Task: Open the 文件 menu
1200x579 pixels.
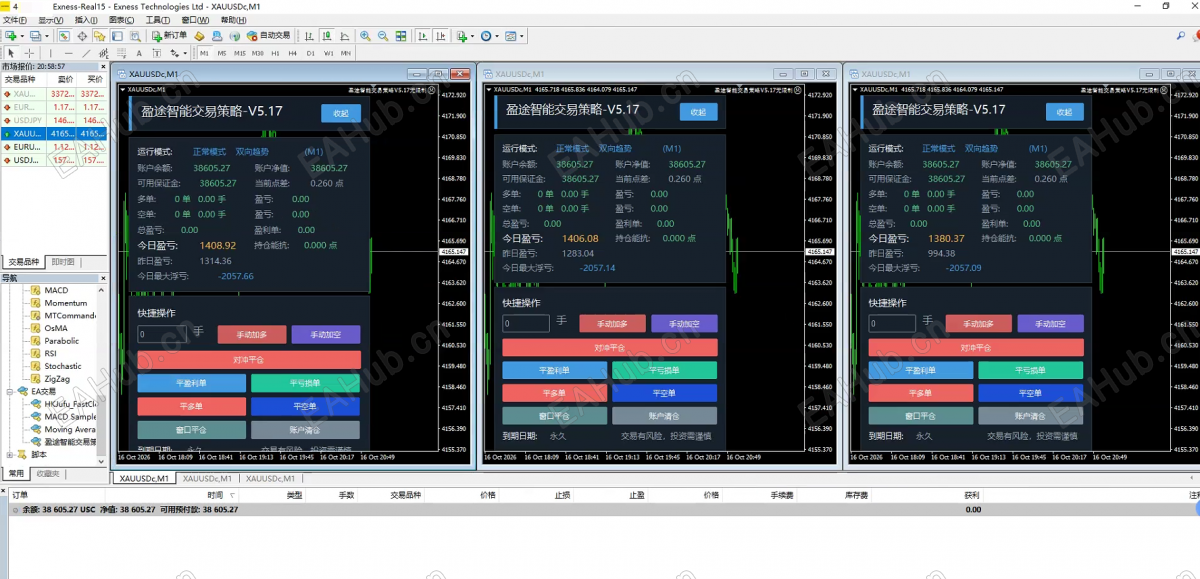Action: (x=15, y=20)
